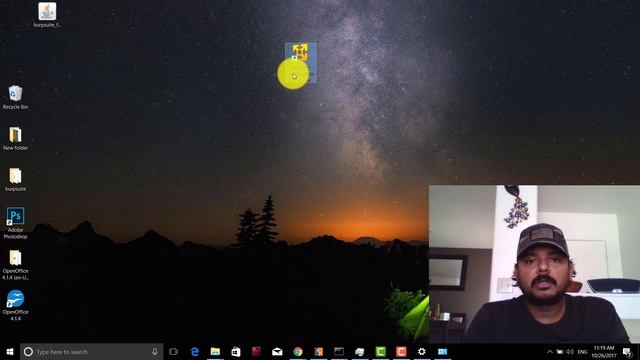Open the Action Center notifications icon

[x=627, y=352]
